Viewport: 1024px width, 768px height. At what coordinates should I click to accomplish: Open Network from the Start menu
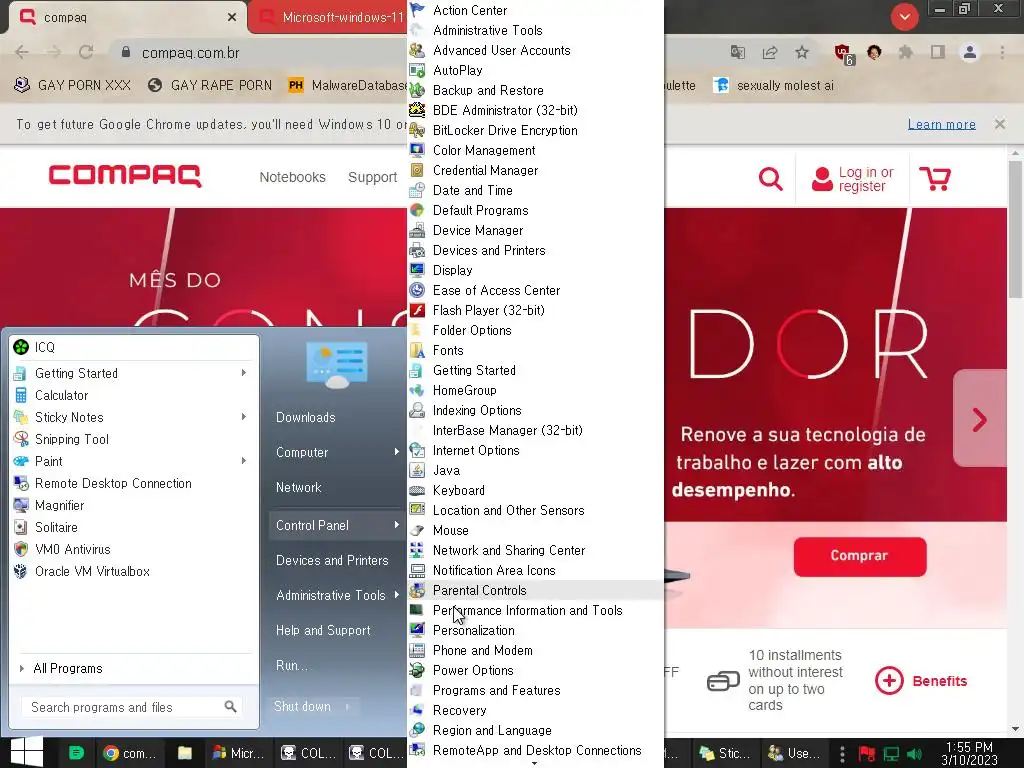(x=298, y=487)
